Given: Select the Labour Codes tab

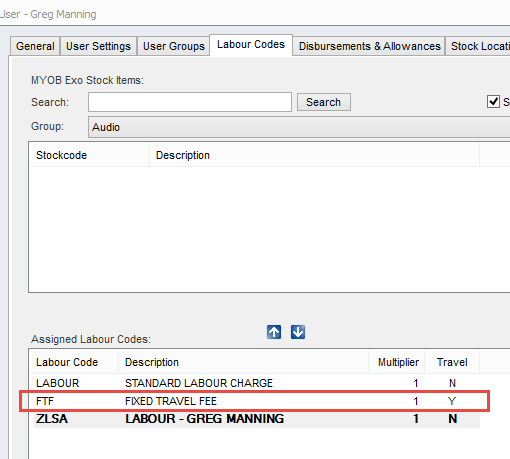Looking at the screenshot, I should click(251, 45).
